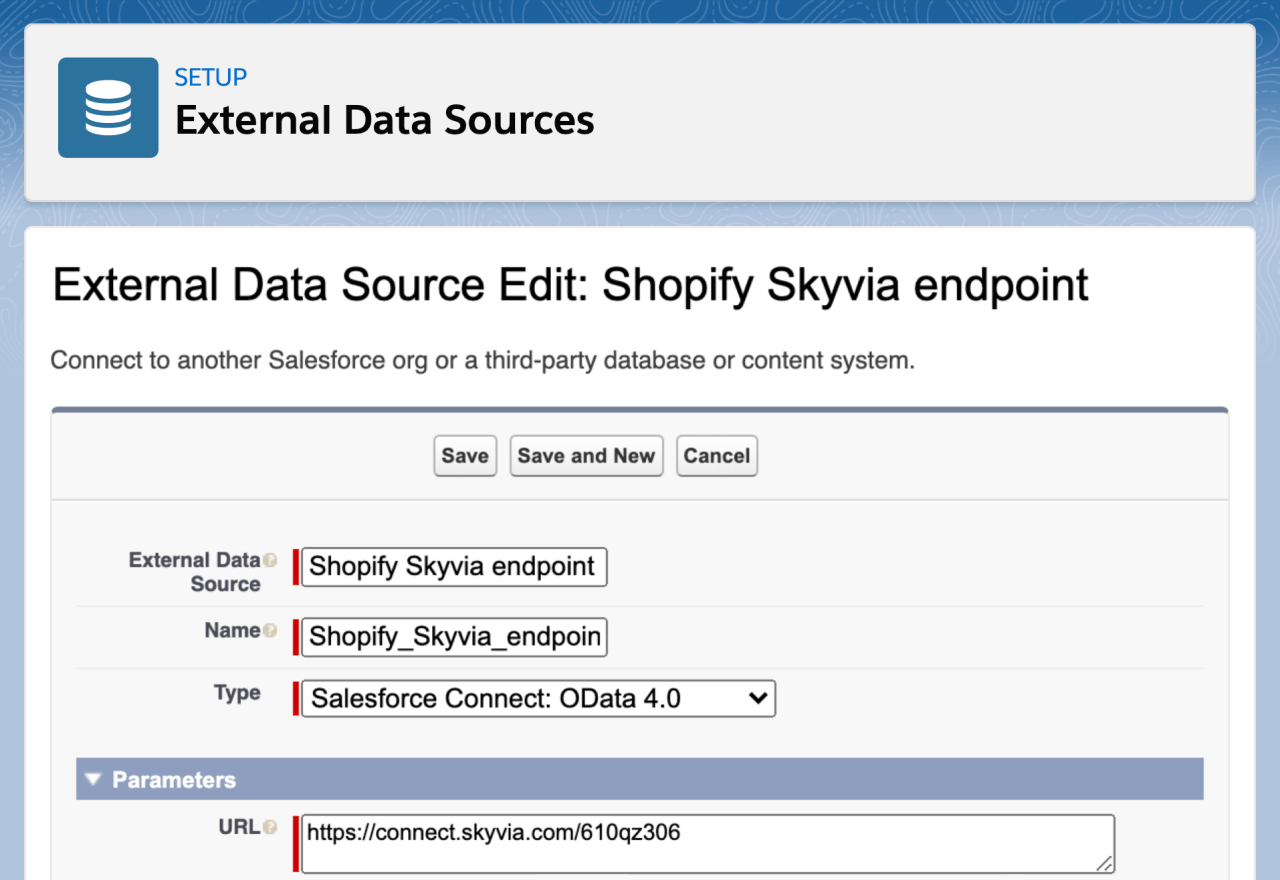Click the Name field label
This screenshot has width=1280, height=880.
232,630
